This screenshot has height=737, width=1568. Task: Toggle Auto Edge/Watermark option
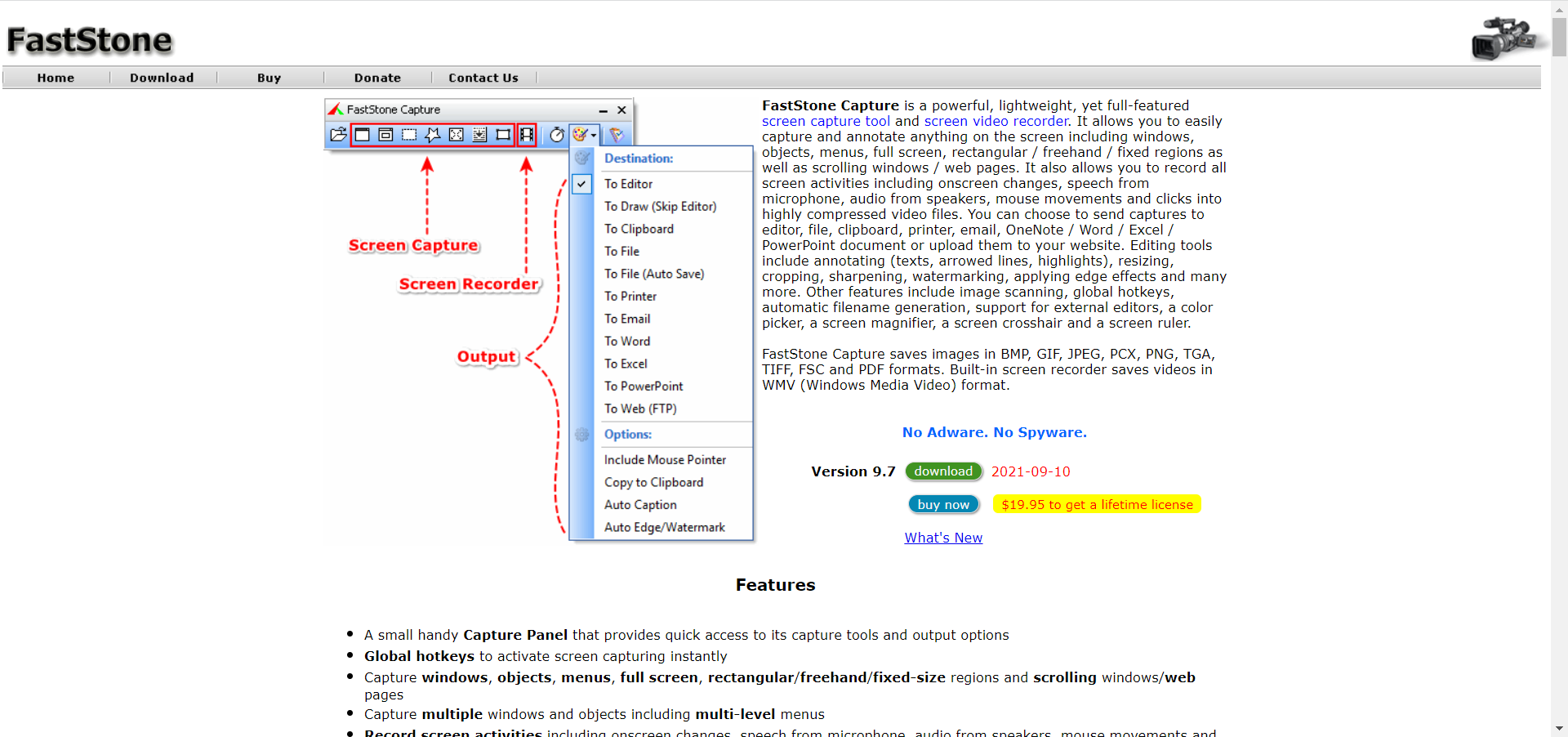coord(664,527)
